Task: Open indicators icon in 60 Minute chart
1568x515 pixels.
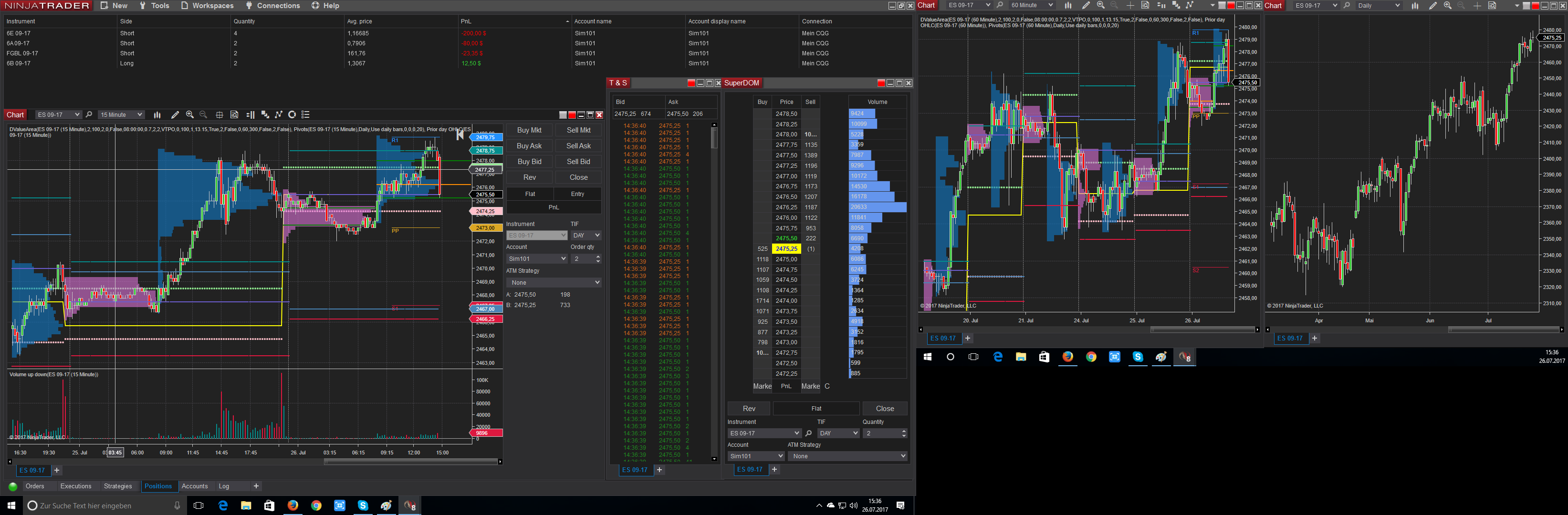Action: click(1190, 5)
